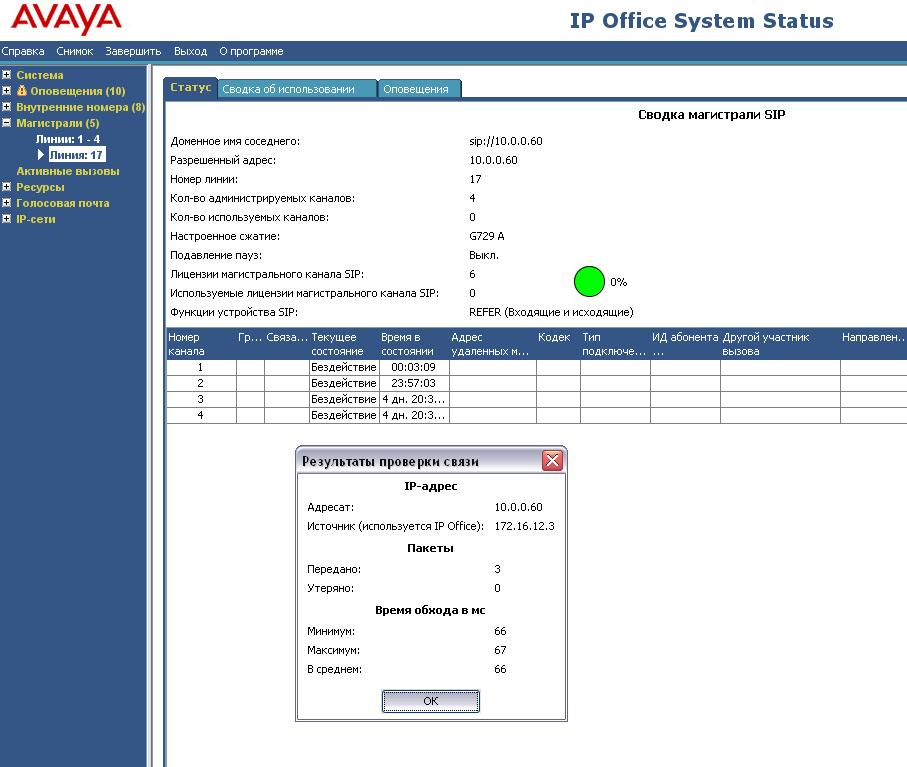Image resolution: width=907 pixels, height=767 pixels.
Task: Click OK in the connection check dialog
Action: point(430,701)
